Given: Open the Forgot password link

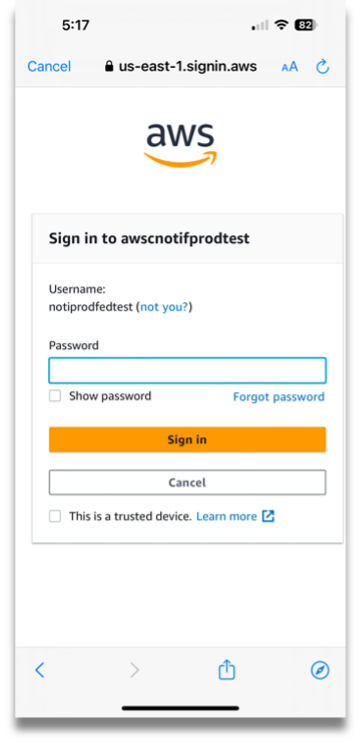Looking at the screenshot, I should pos(279,397).
